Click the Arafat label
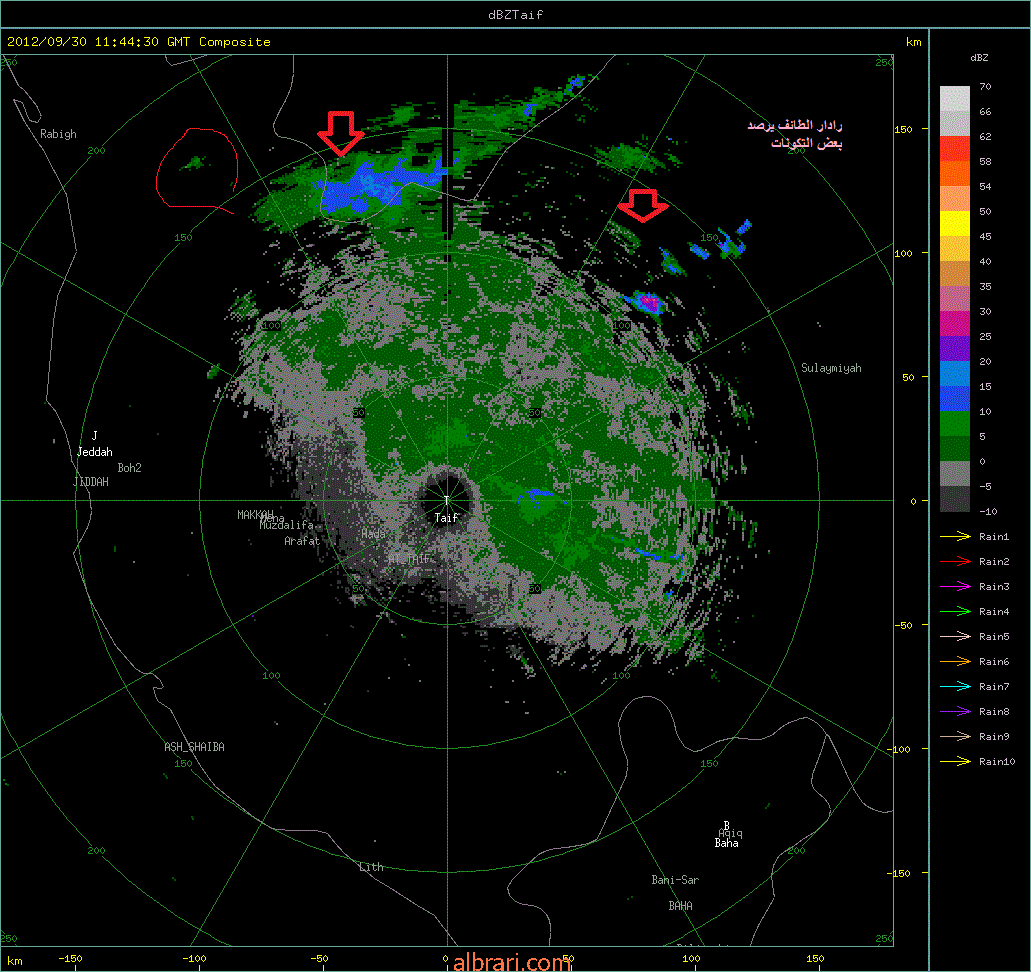 pos(302,541)
